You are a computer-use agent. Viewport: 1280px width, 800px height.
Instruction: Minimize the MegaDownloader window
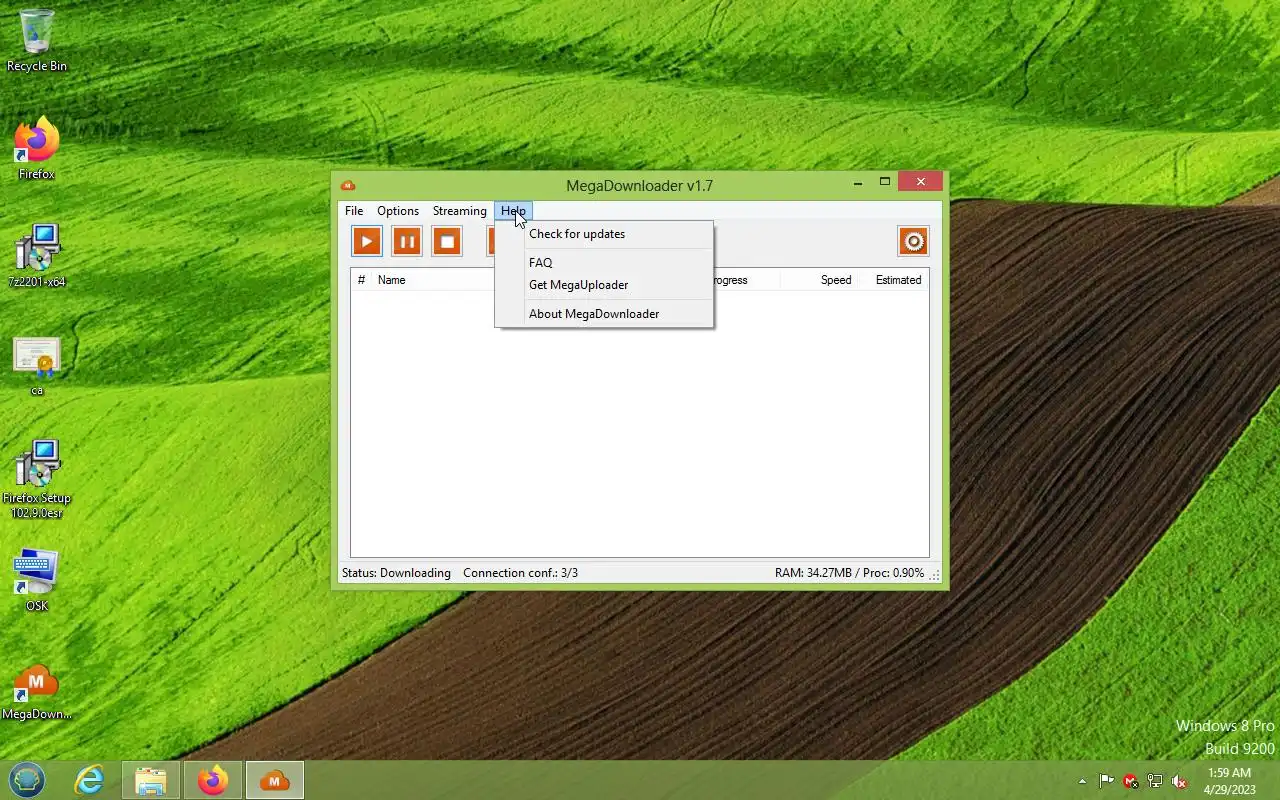859,182
